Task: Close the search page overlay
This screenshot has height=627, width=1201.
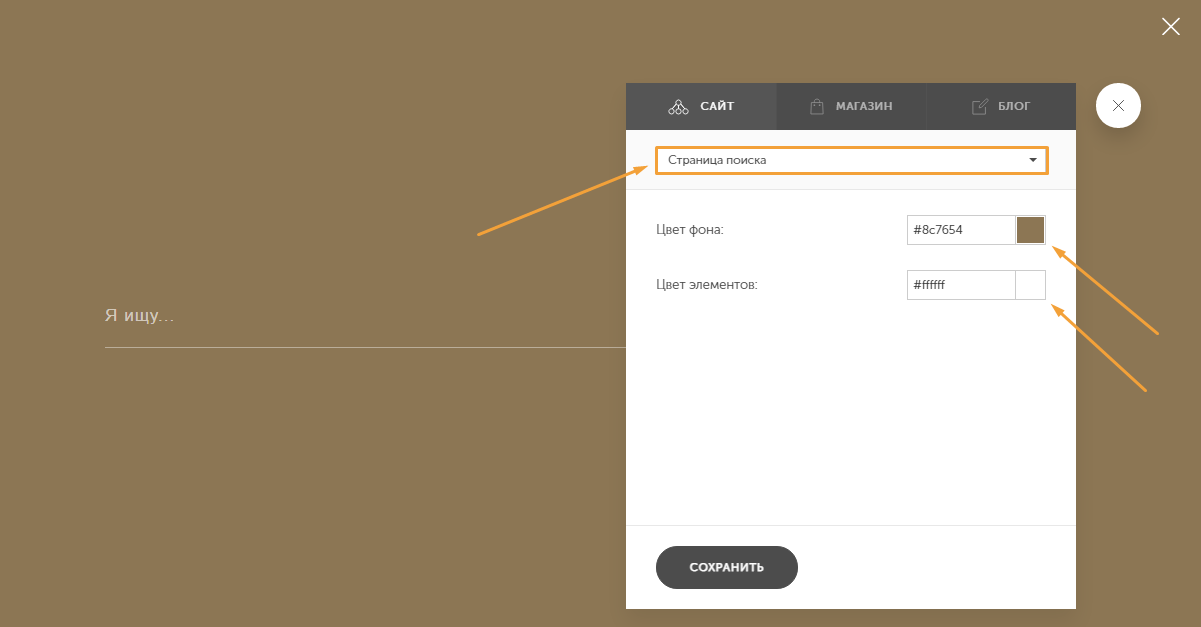Action: (x=1171, y=27)
